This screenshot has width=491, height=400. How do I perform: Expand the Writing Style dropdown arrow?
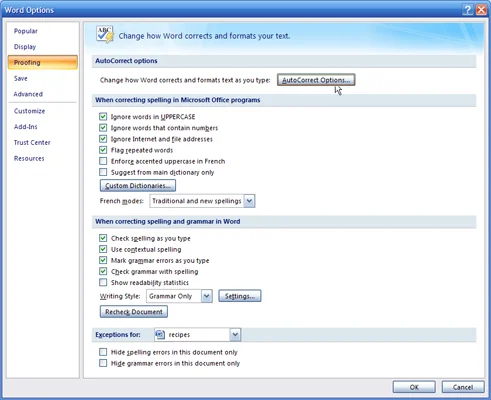[207, 296]
